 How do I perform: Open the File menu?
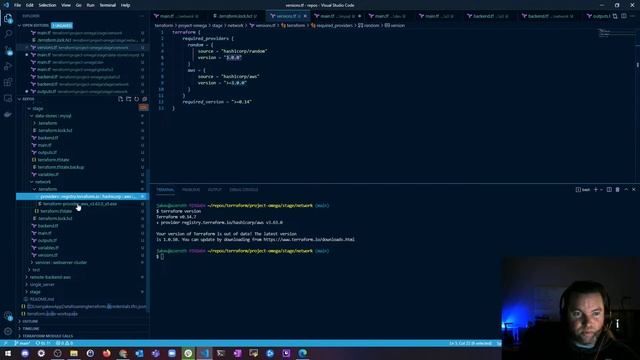[17, 5]
